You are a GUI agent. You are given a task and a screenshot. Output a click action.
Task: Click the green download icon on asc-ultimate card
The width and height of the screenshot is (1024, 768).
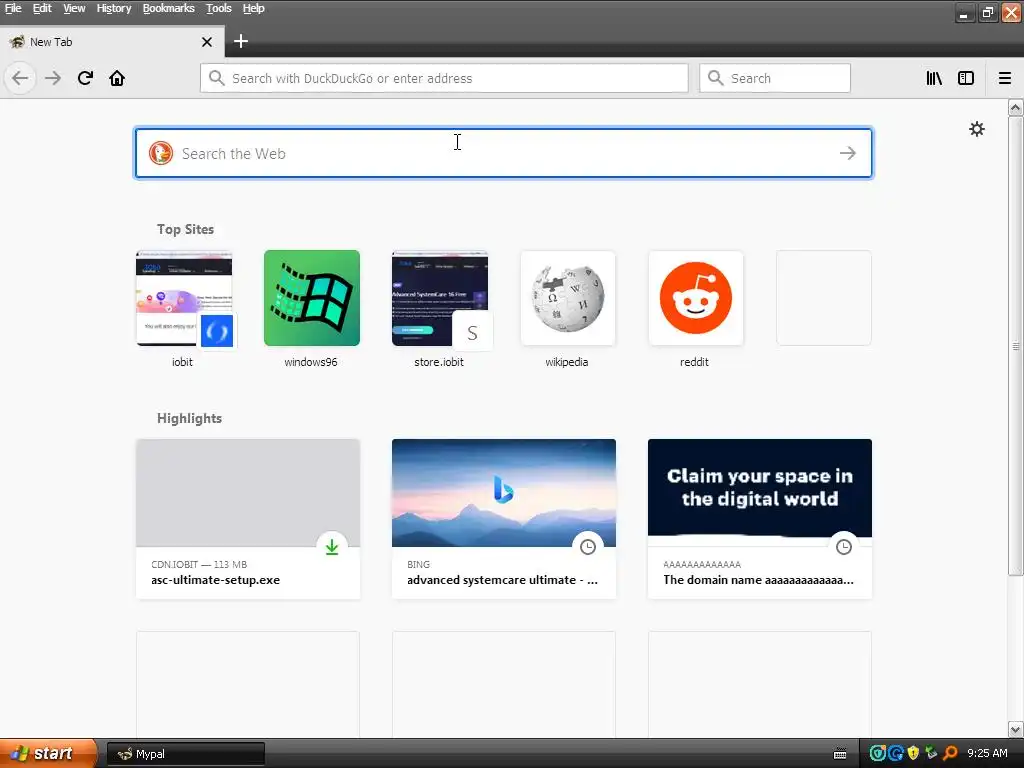click(x=332, y=547)
